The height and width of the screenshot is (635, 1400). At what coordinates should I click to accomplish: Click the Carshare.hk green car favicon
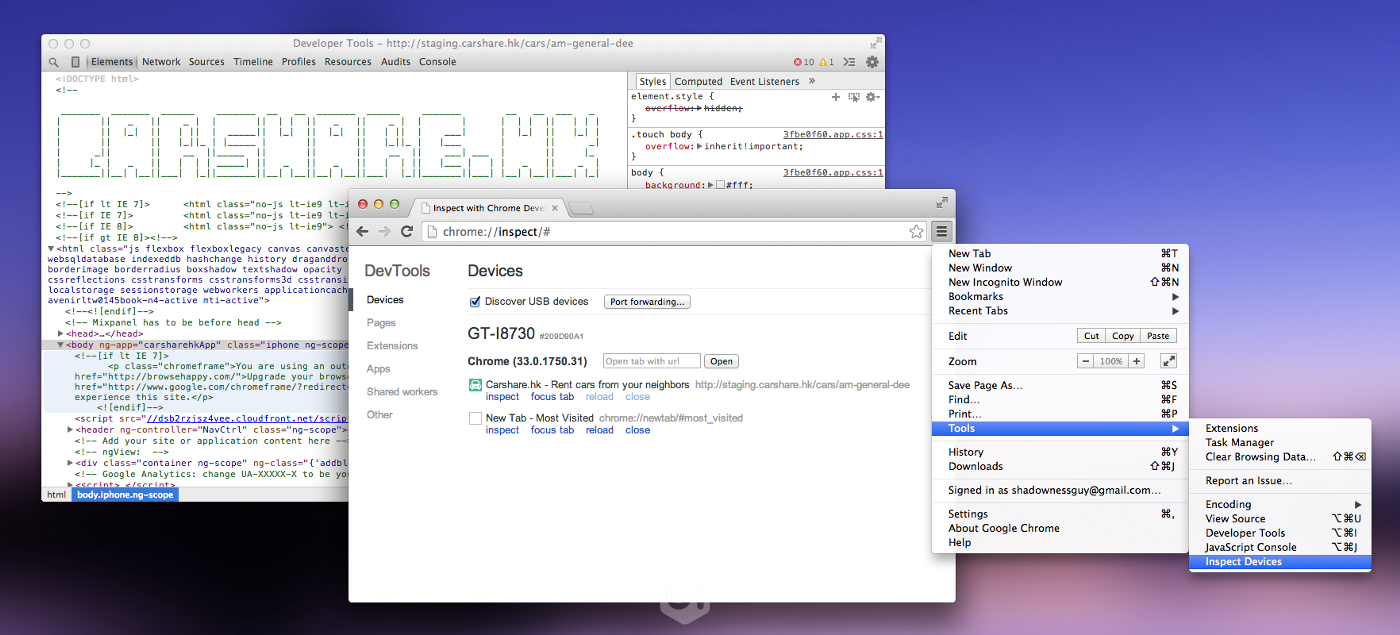point(476,384)
